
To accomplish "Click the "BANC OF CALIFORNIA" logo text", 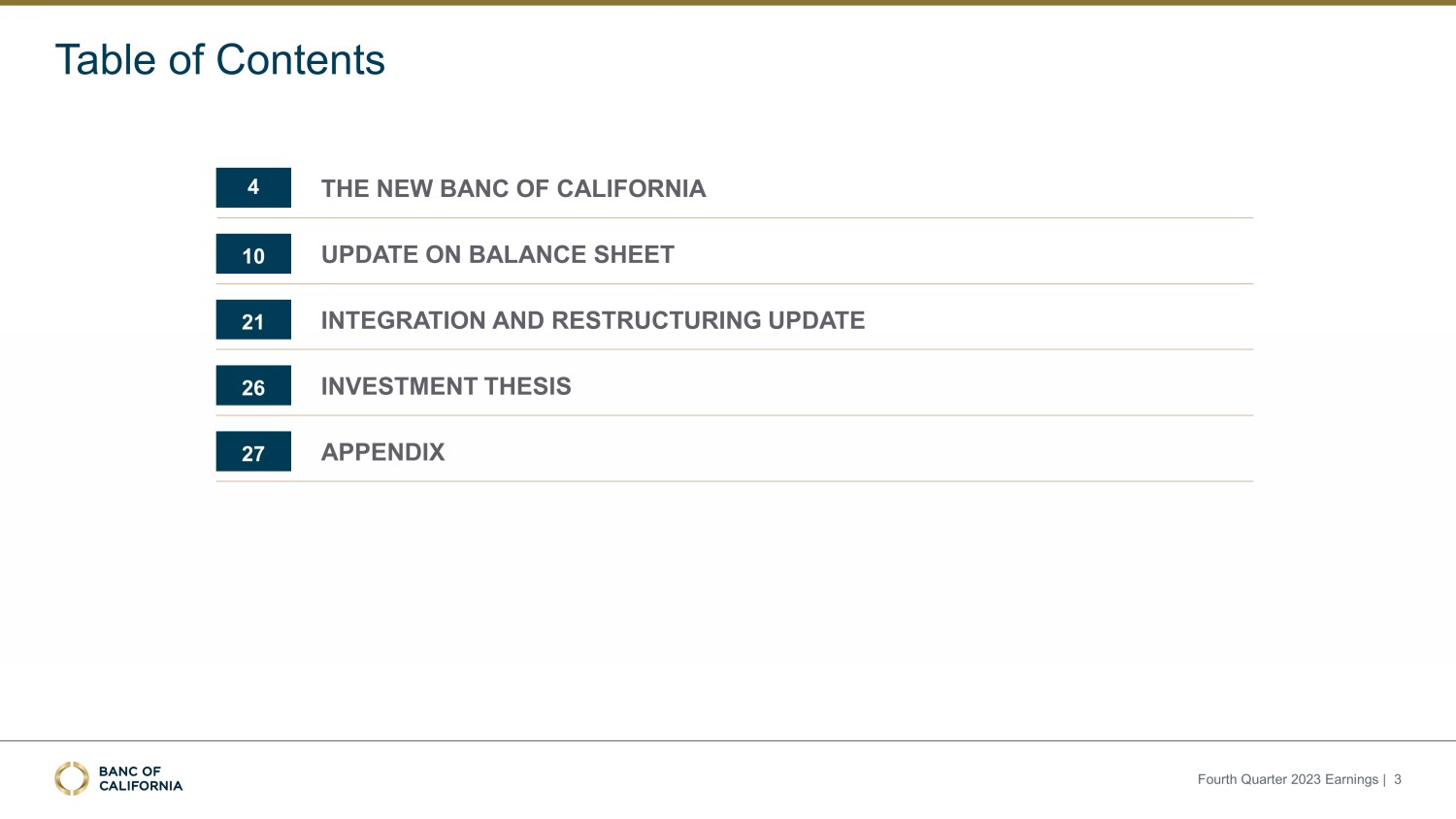I will (x=140, y=778).
